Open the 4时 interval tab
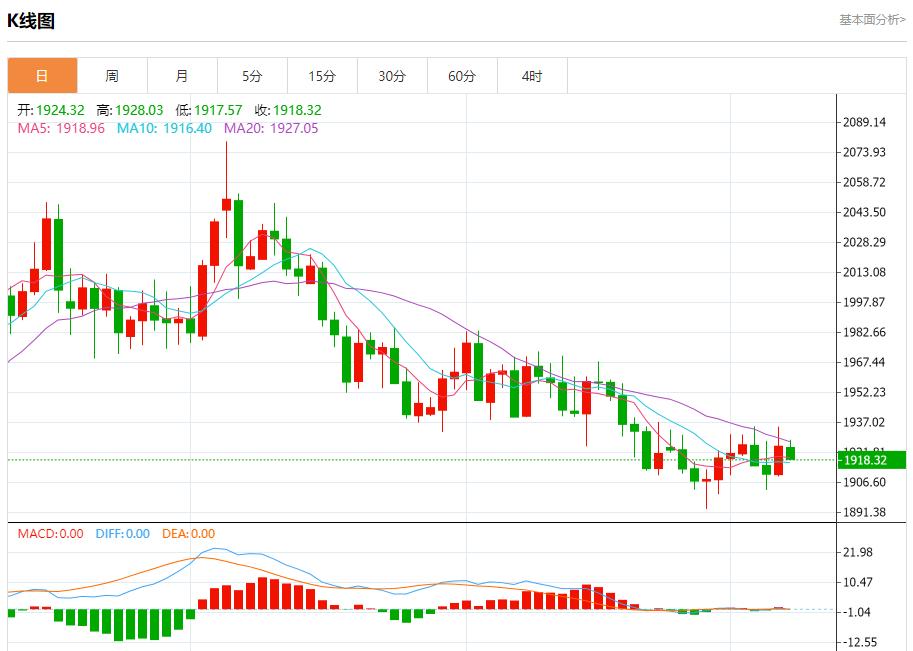The width and height of the screenshot is (913, 651). 532,76
